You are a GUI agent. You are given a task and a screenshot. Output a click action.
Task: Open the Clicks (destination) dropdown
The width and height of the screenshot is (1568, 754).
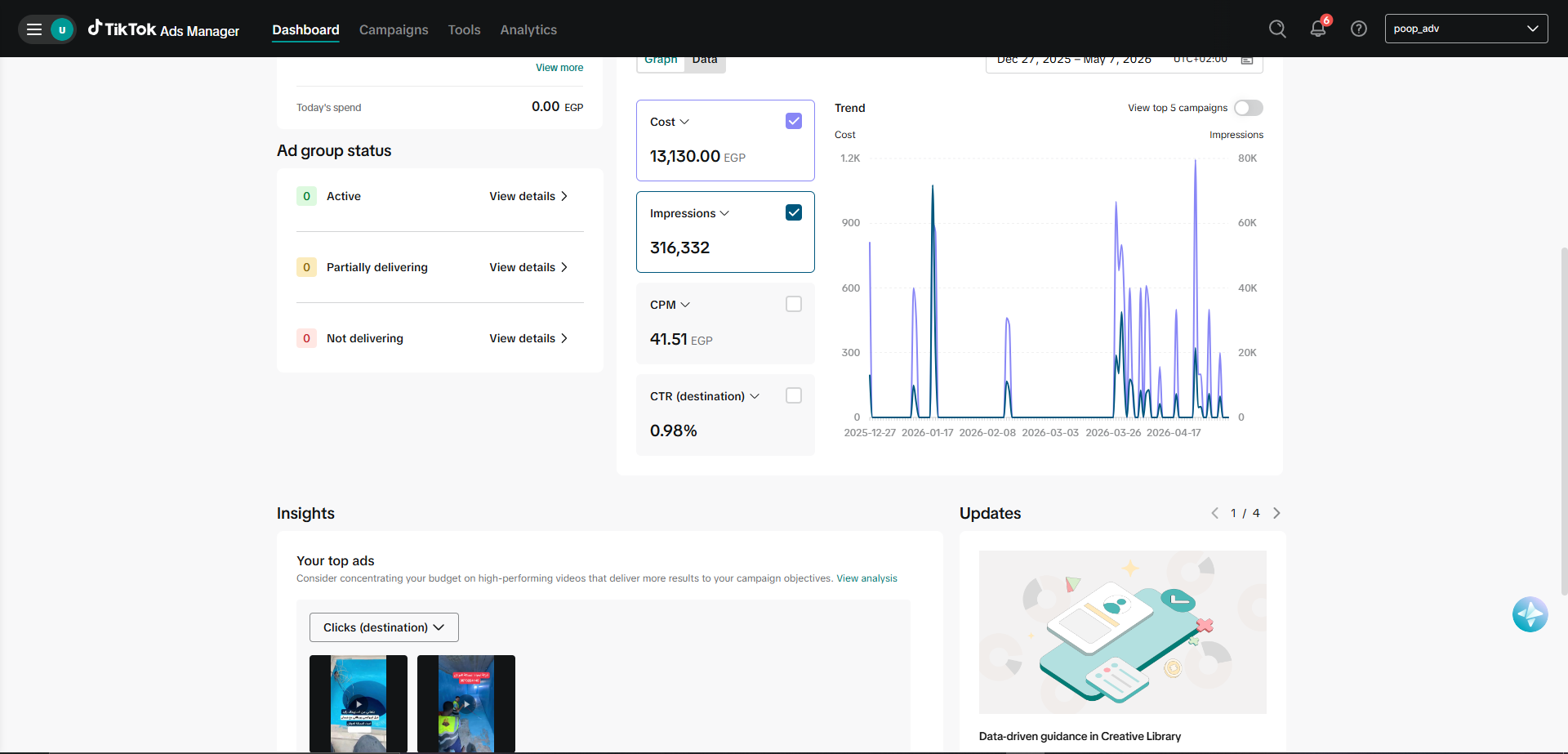384,627
